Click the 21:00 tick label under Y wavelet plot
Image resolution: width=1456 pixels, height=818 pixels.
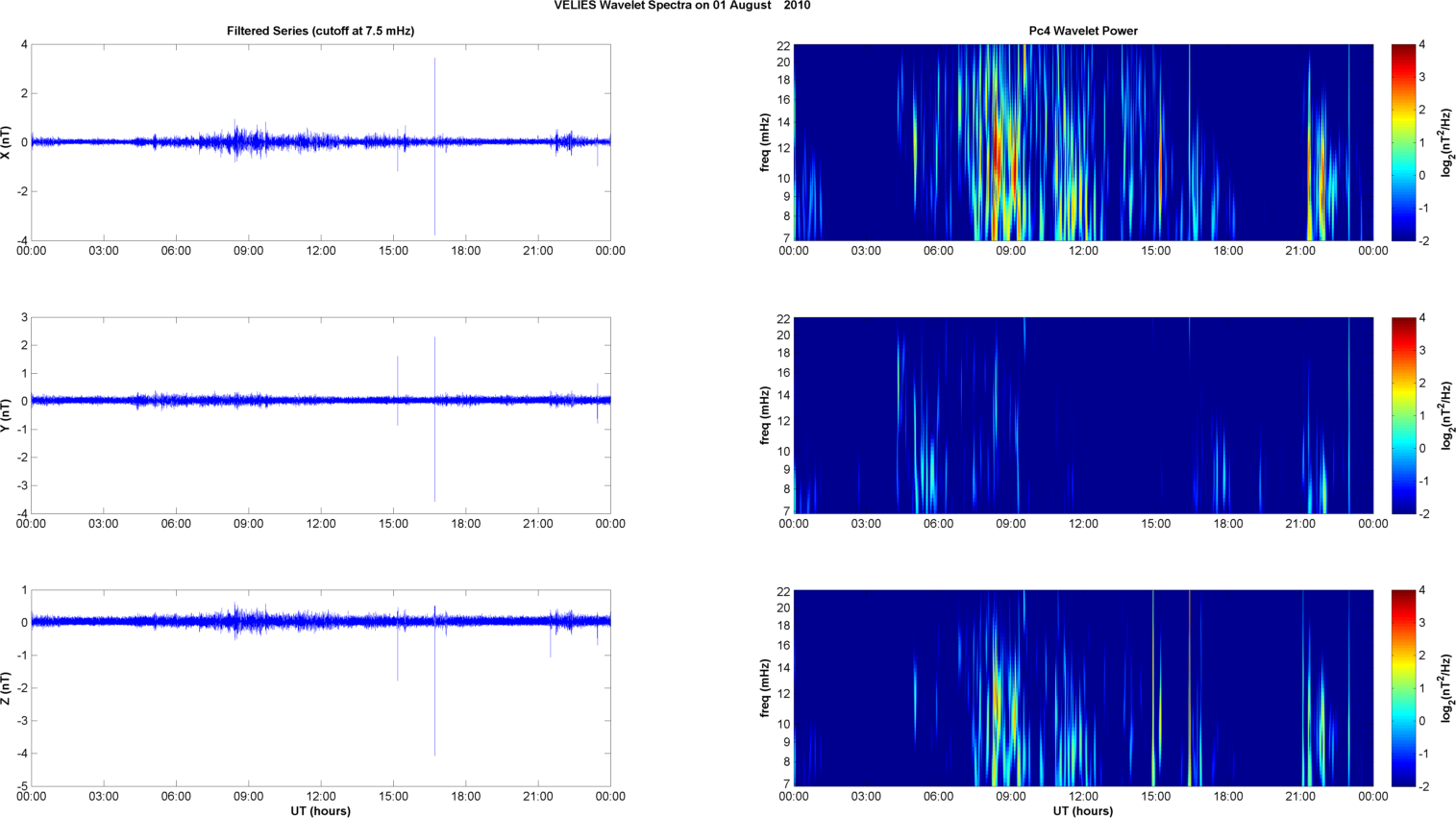(1300, 524)
